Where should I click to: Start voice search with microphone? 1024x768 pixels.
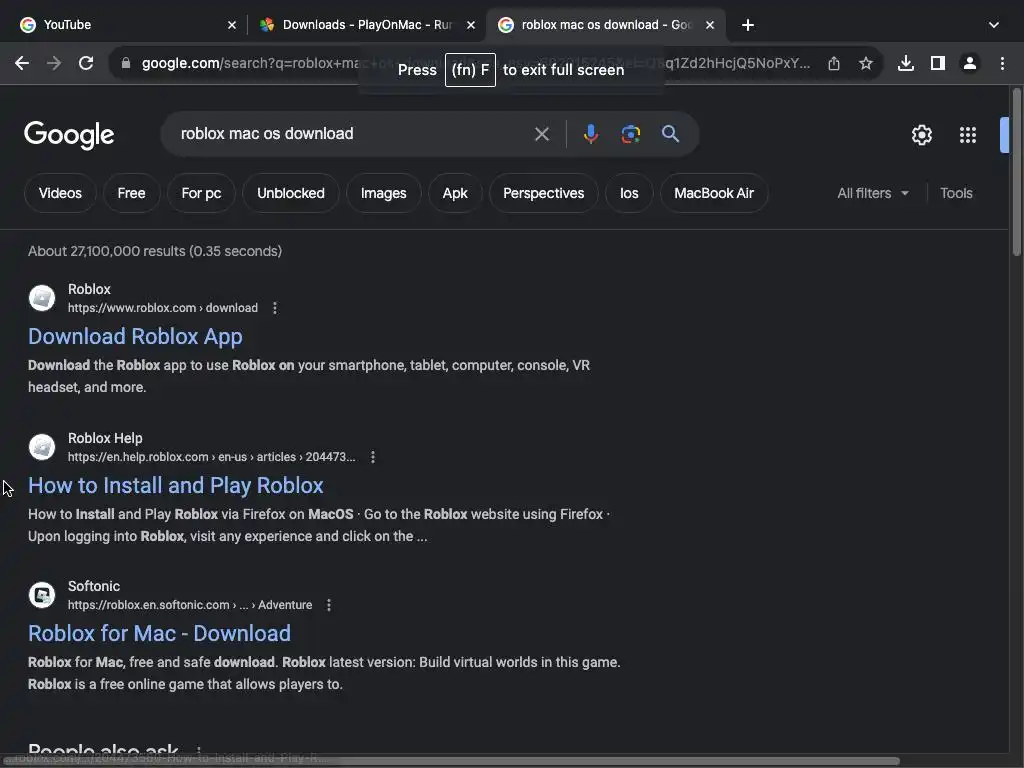(590, 134)
